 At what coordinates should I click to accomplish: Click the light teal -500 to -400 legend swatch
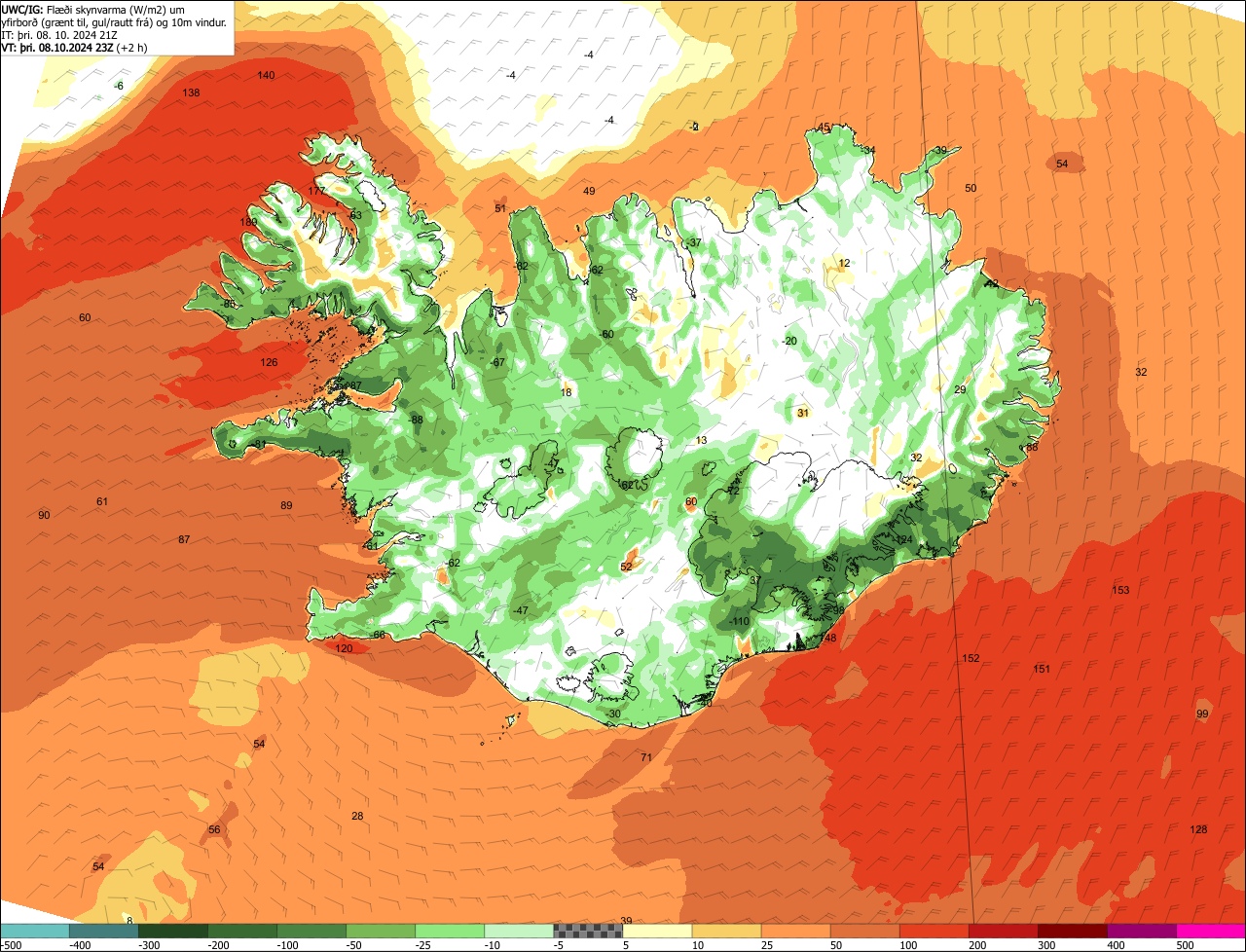34,931
